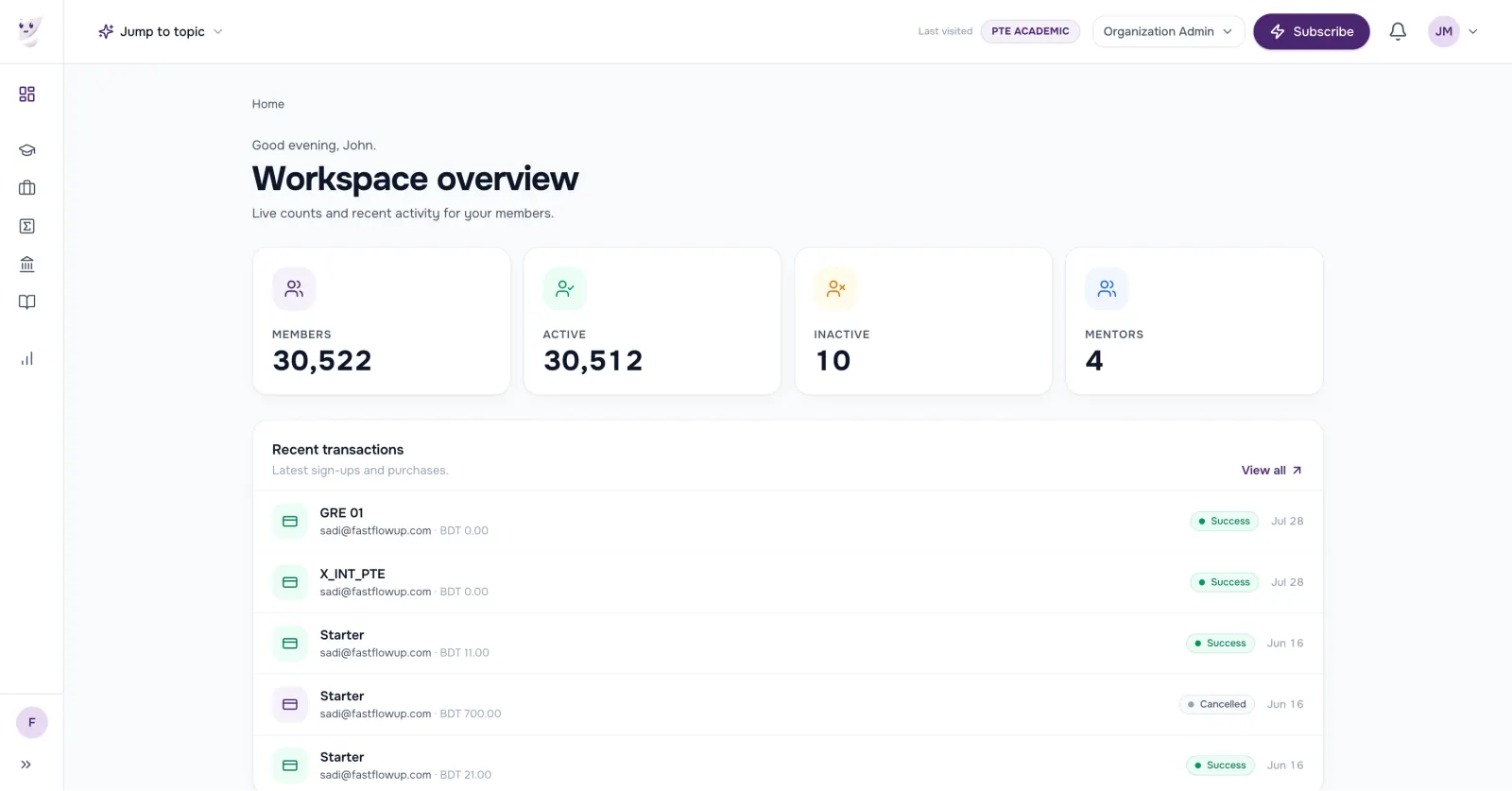The width and height of the screenshot is (1512, 791).
Task: Click the Success badge on the GRE 01 row
Action: [x=1224, y=522]
